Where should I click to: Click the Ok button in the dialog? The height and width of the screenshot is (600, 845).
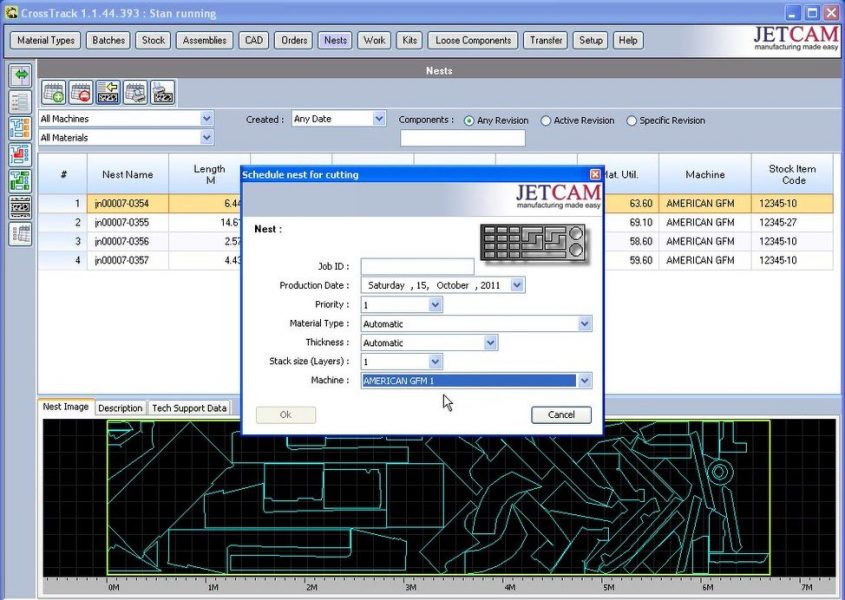(x=286, y=415)
